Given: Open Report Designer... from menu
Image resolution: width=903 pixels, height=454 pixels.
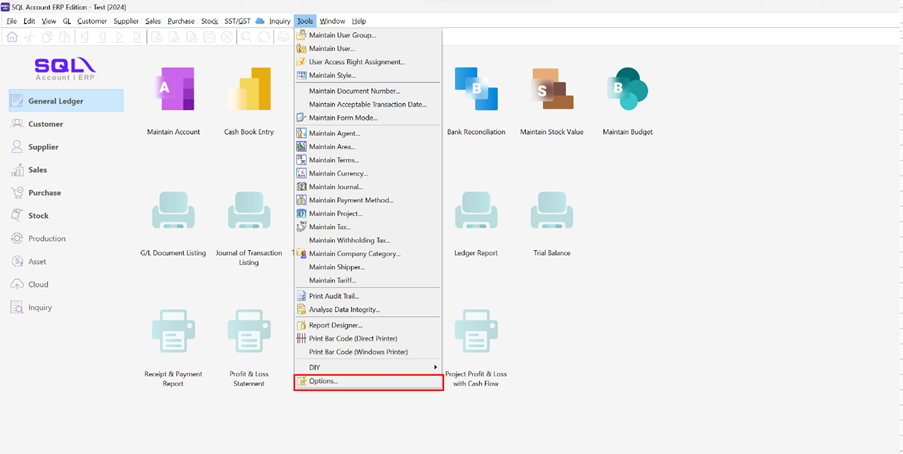Looking at the screenshot, I should click(x=336, y=325).
